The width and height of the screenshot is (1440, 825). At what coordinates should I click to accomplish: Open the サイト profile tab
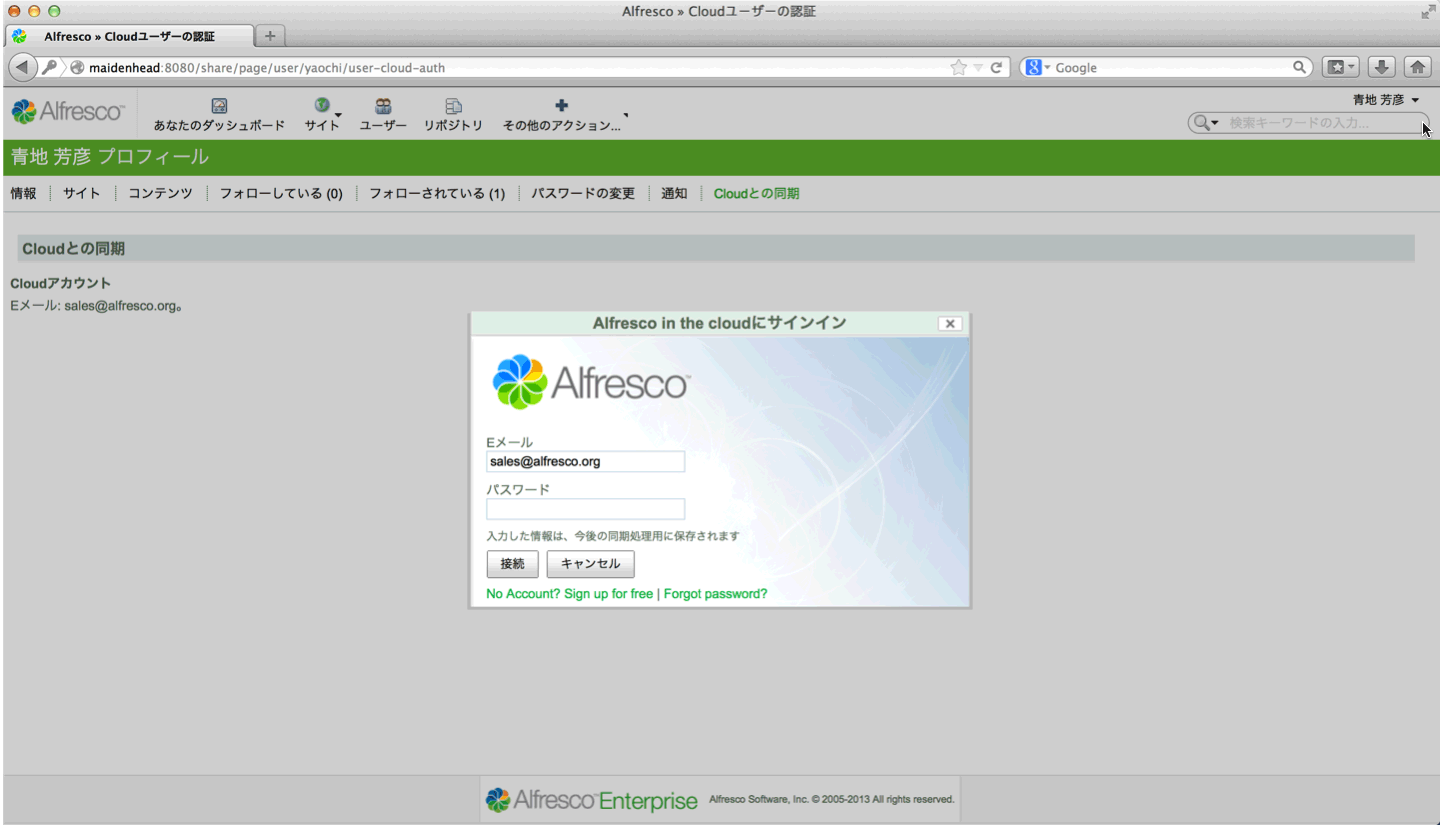click(x=82, y=193)
